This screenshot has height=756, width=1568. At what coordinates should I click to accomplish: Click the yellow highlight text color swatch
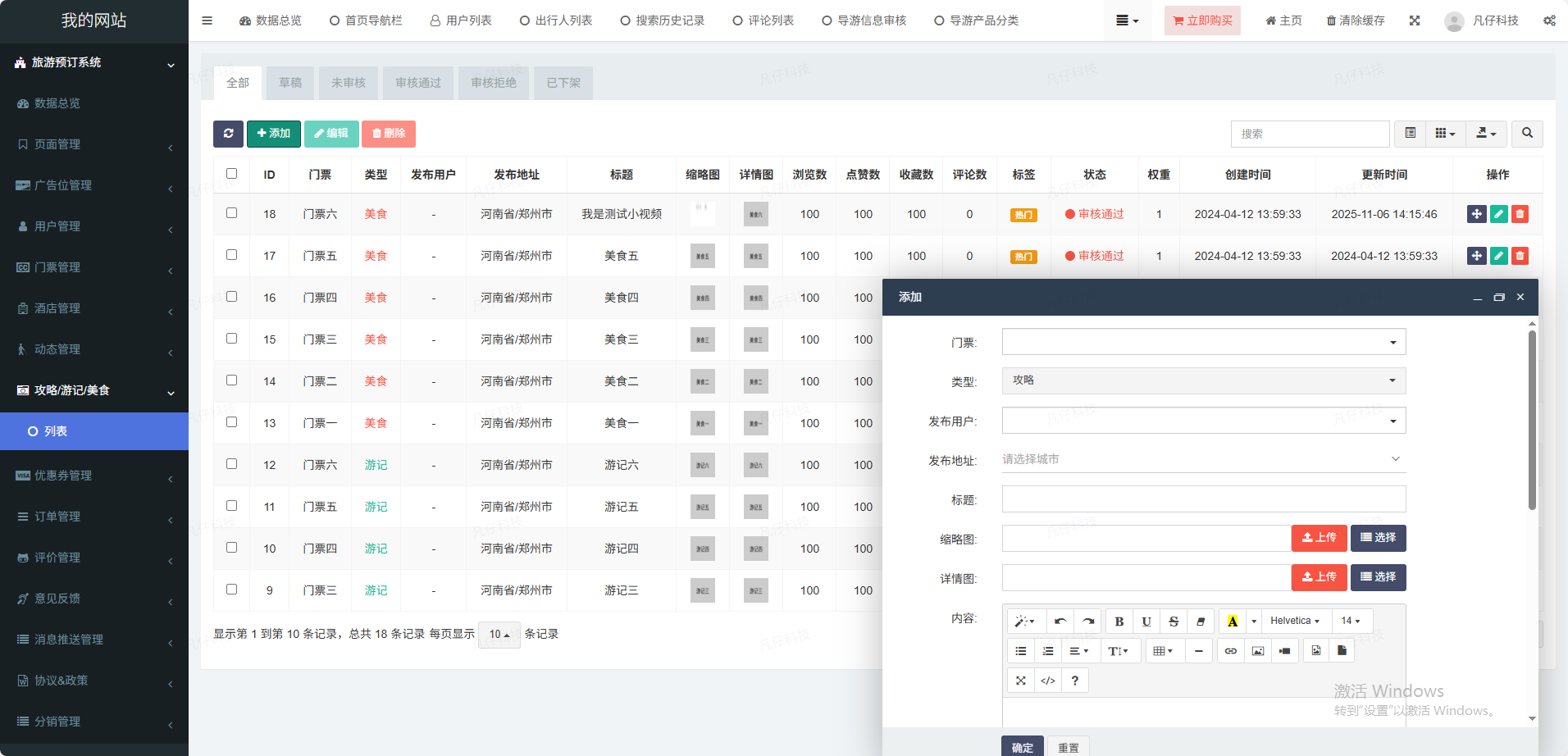[x=1232, y=622]
